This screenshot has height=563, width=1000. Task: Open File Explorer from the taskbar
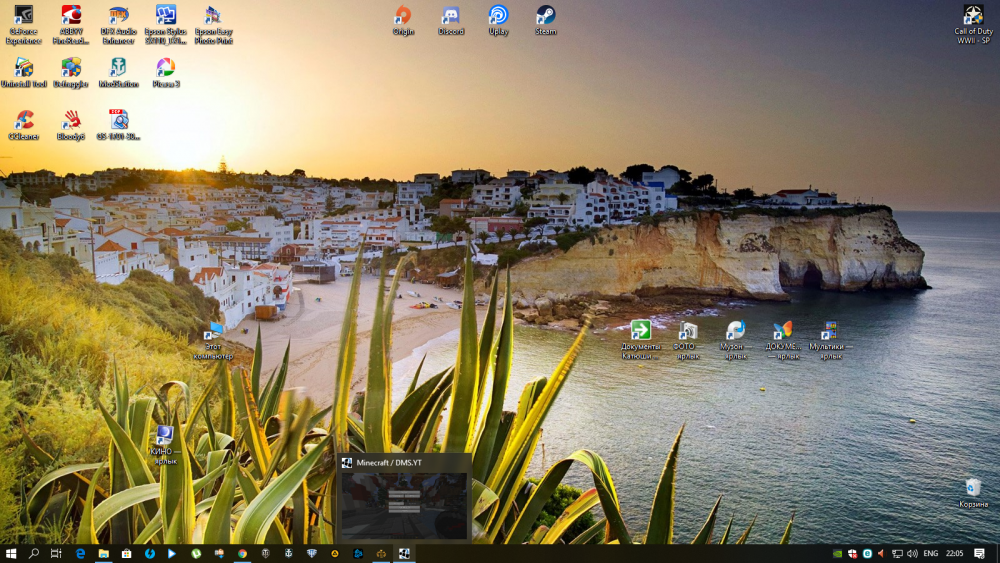coord(103,553)
